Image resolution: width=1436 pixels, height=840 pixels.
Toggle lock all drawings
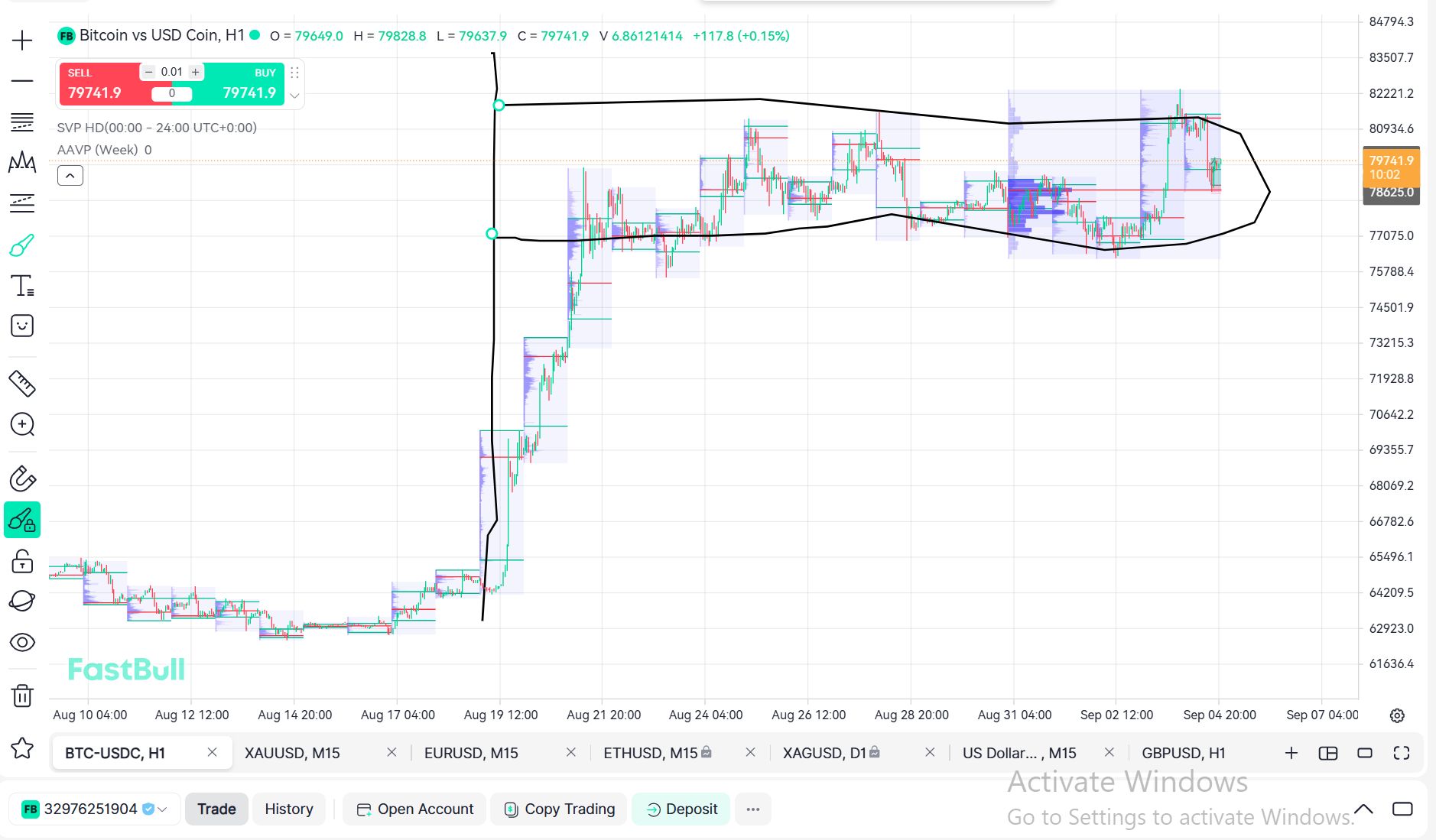click(22, 561)
